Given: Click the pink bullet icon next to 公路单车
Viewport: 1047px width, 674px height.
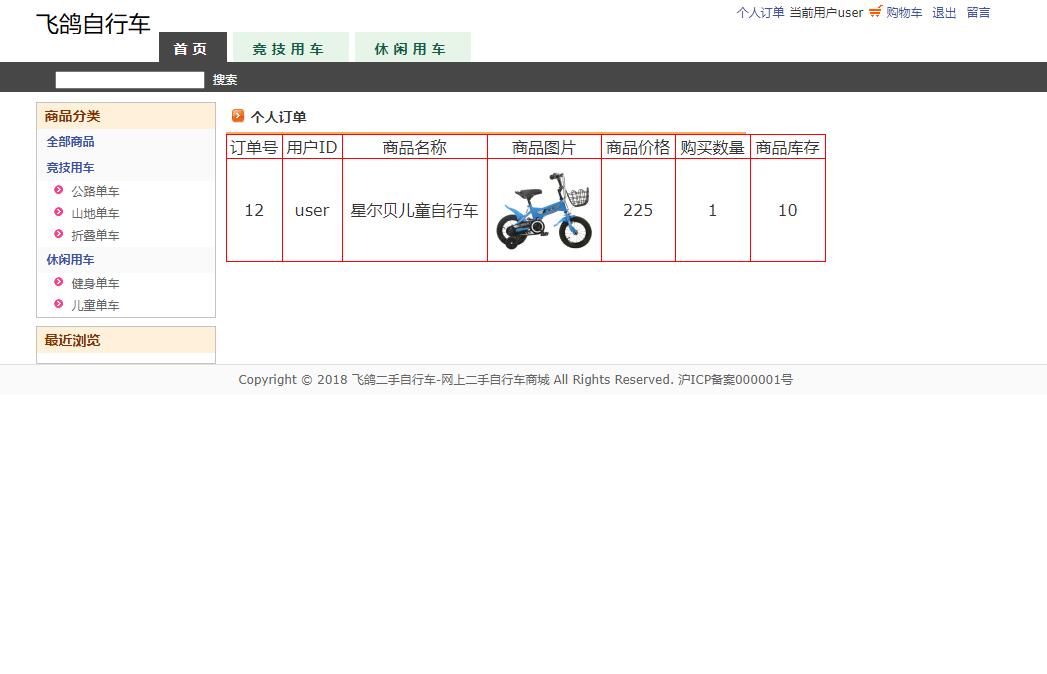Looking at the screenshot, I should click(x=59, y=190).
